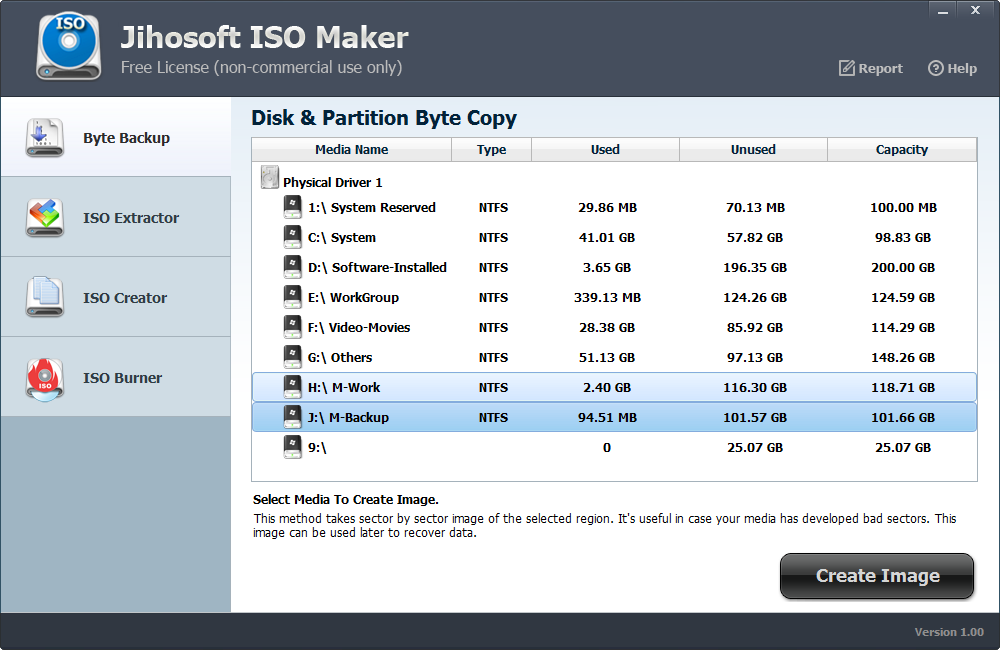The image size is (1000, 650).
Task: Select the E:\ WorkGroup partition
Action: click(614, 297)
